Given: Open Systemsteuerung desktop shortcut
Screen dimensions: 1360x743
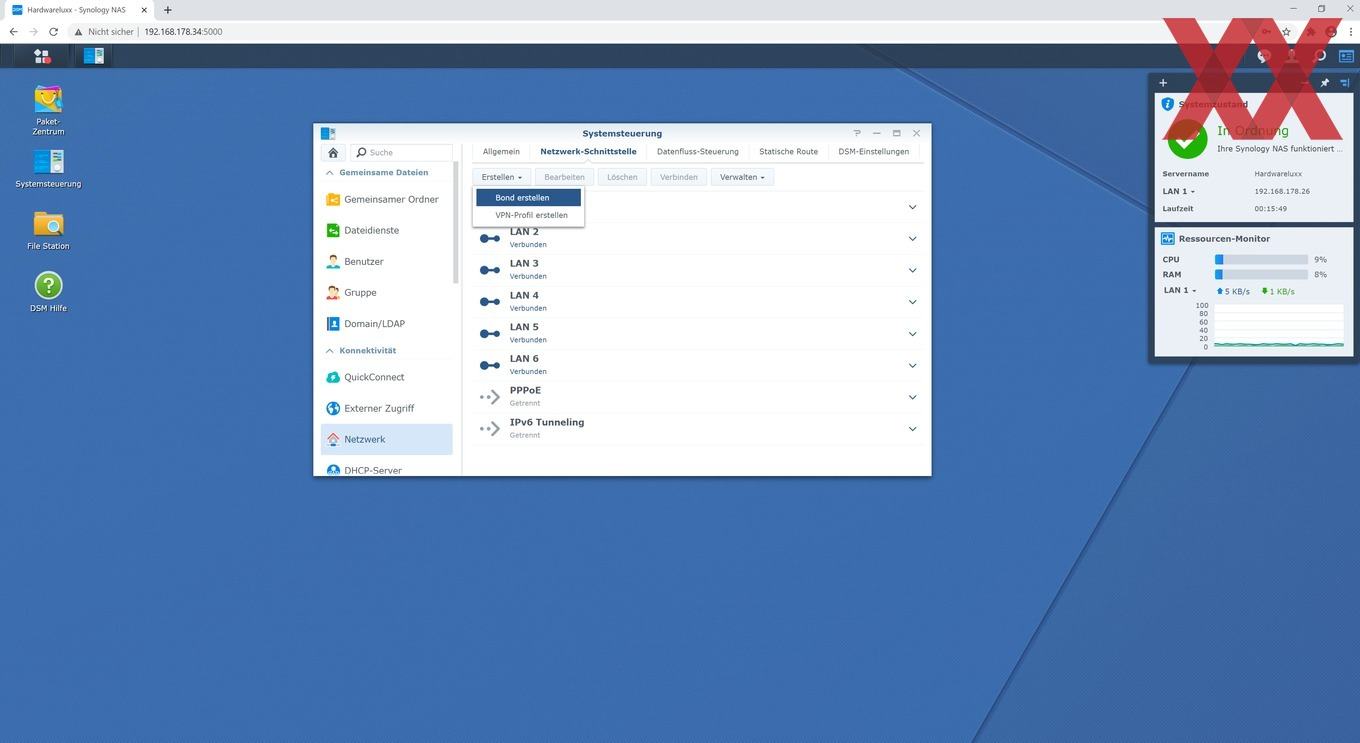Looking at the screenshot, I should point(48,169).
